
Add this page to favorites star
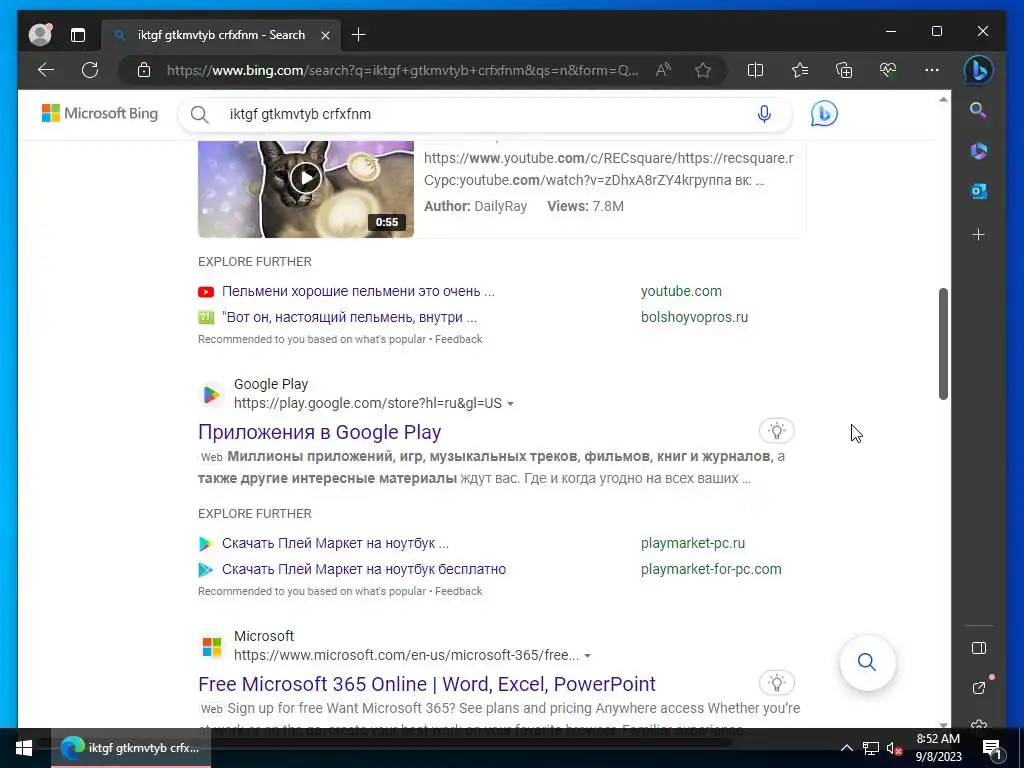pos(703,70)
